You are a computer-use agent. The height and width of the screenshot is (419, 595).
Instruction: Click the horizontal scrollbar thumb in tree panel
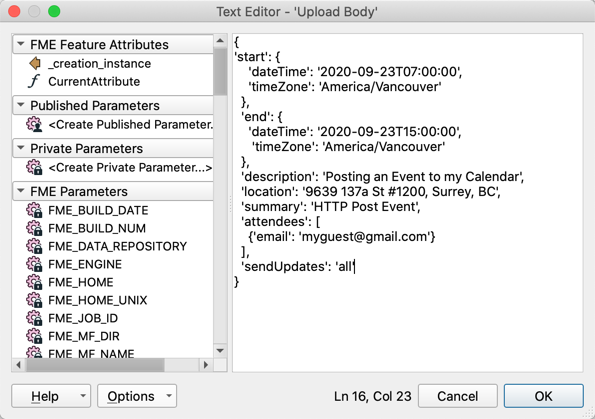click(95, 365)
